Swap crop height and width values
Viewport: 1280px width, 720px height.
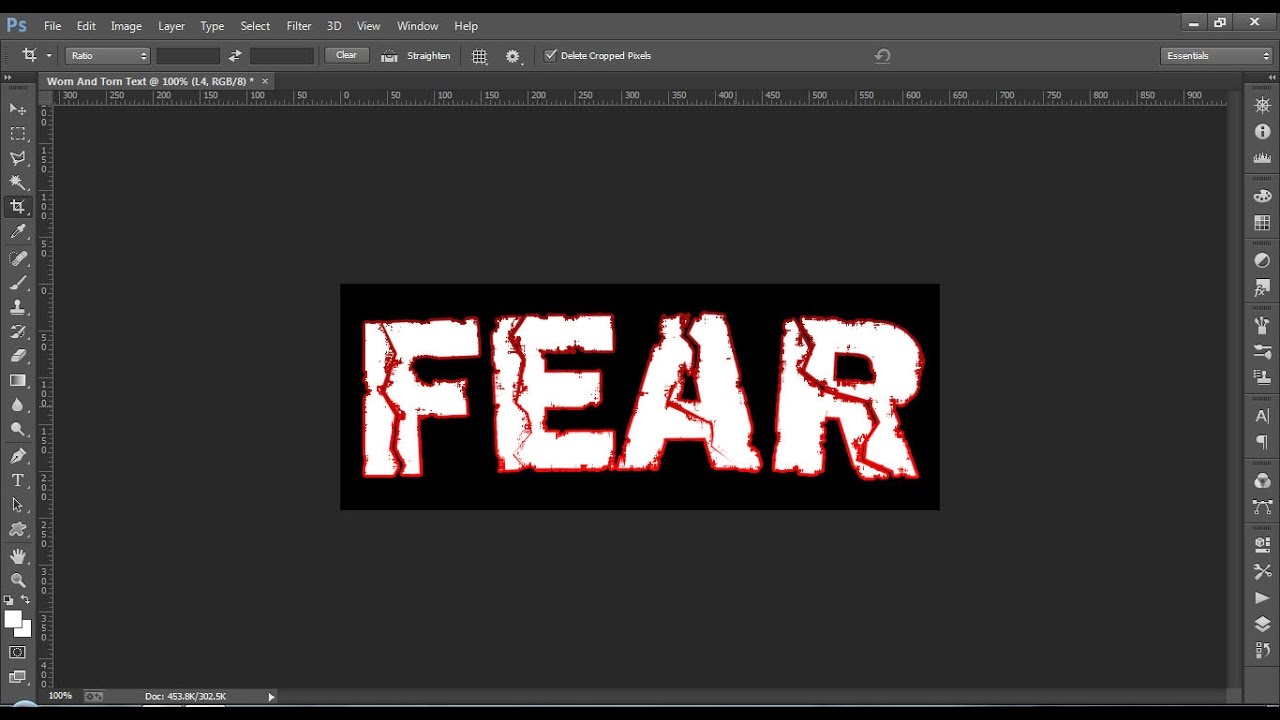pyautogui.click(x=235, y=56)
